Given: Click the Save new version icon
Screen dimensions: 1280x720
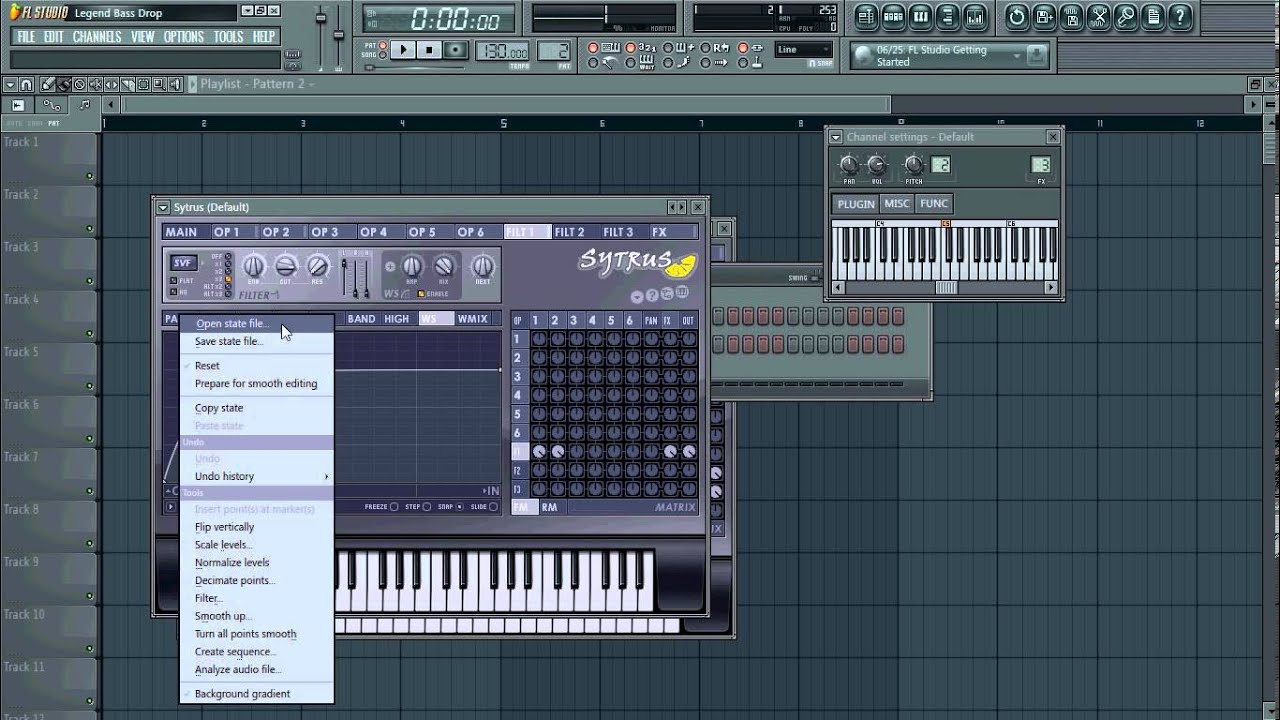Looking at the screenshot, I should (x=1044, y=16).
